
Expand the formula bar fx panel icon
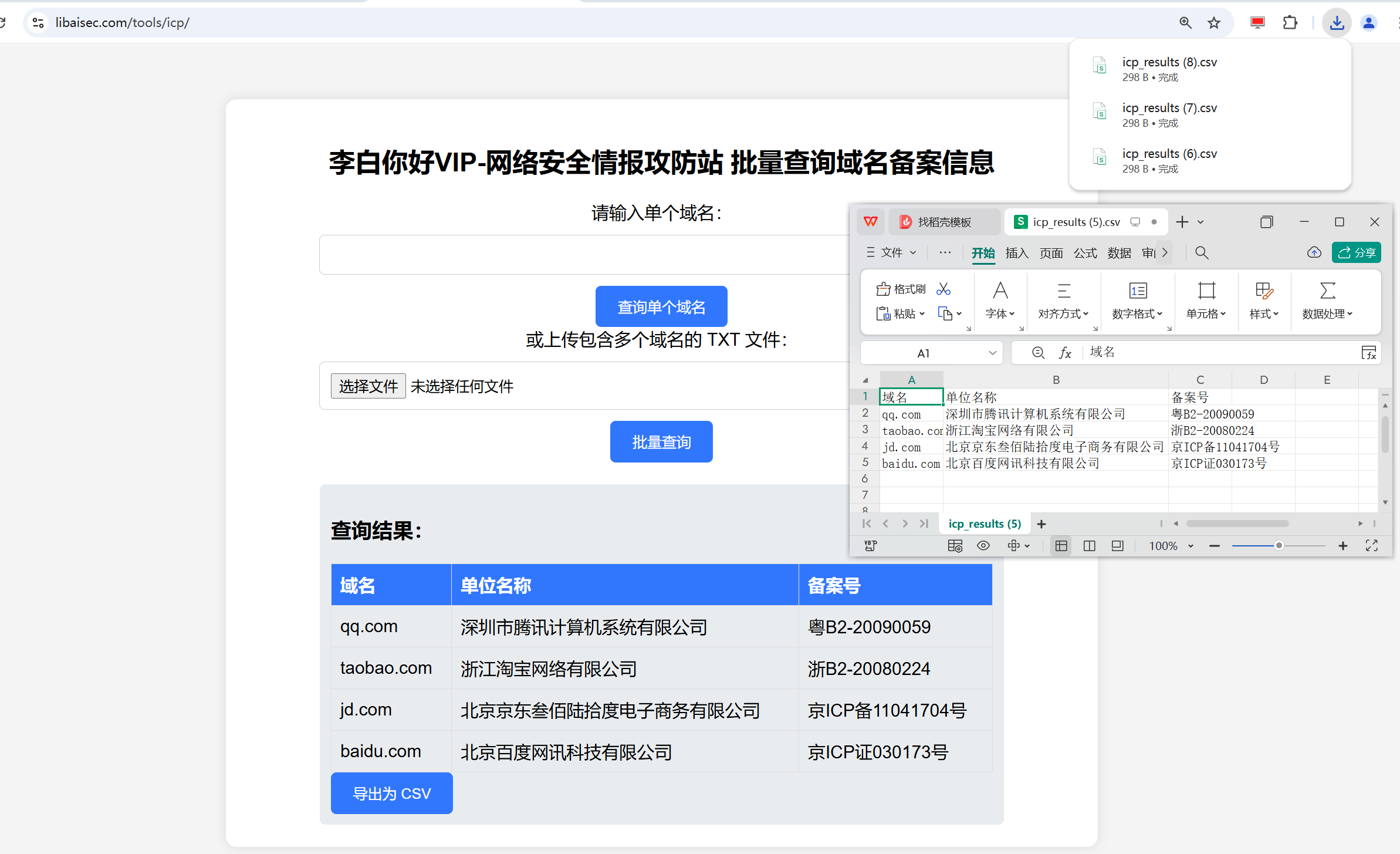1368,353
